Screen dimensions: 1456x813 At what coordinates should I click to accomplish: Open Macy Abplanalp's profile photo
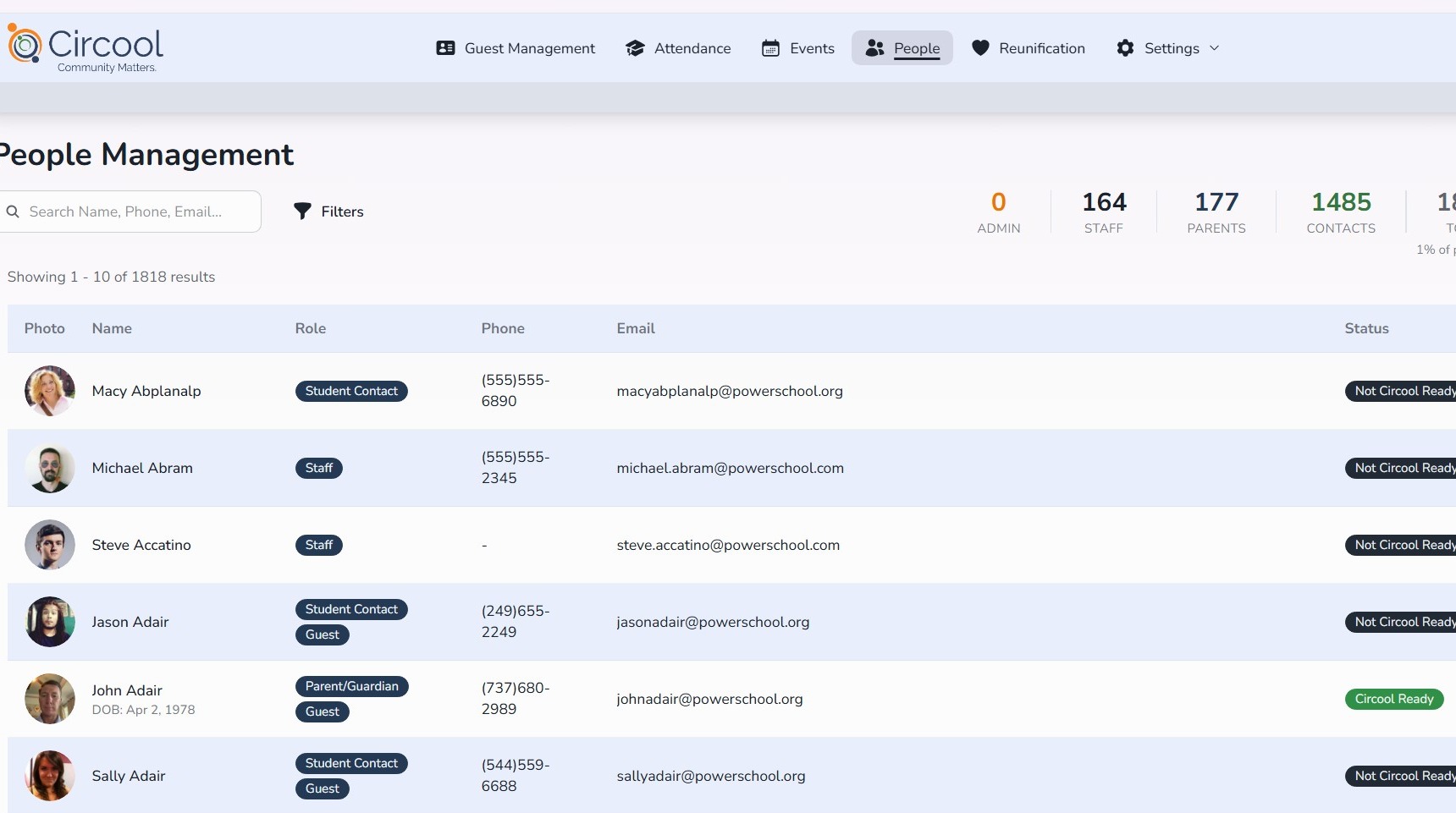[x=50, y=391]
